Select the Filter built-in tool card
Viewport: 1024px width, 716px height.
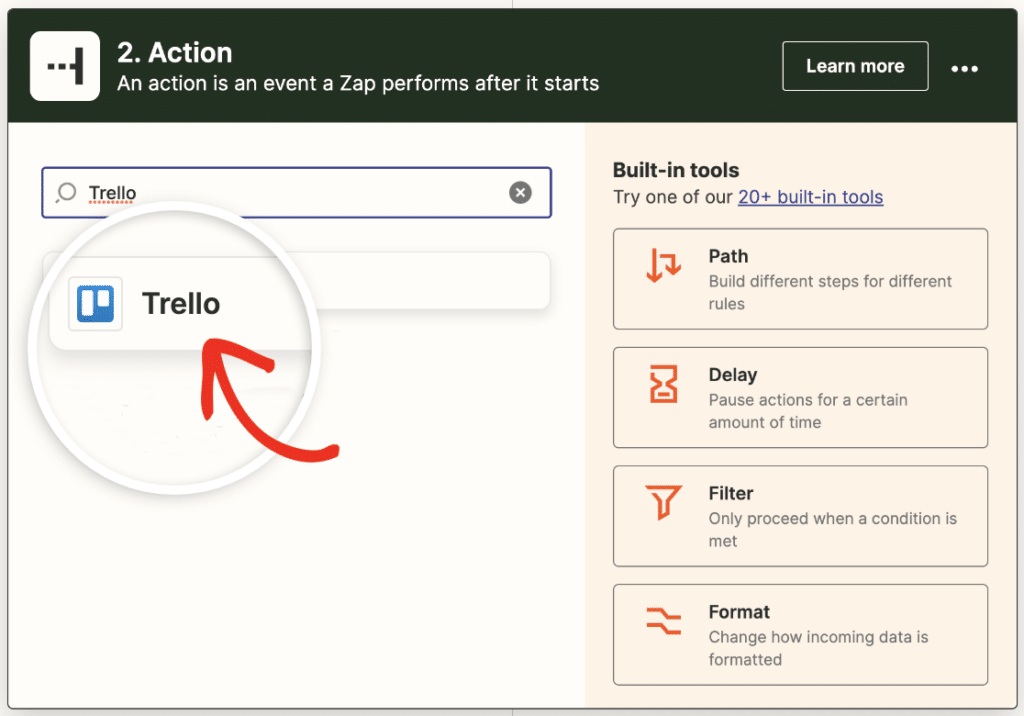click(800, 516)
